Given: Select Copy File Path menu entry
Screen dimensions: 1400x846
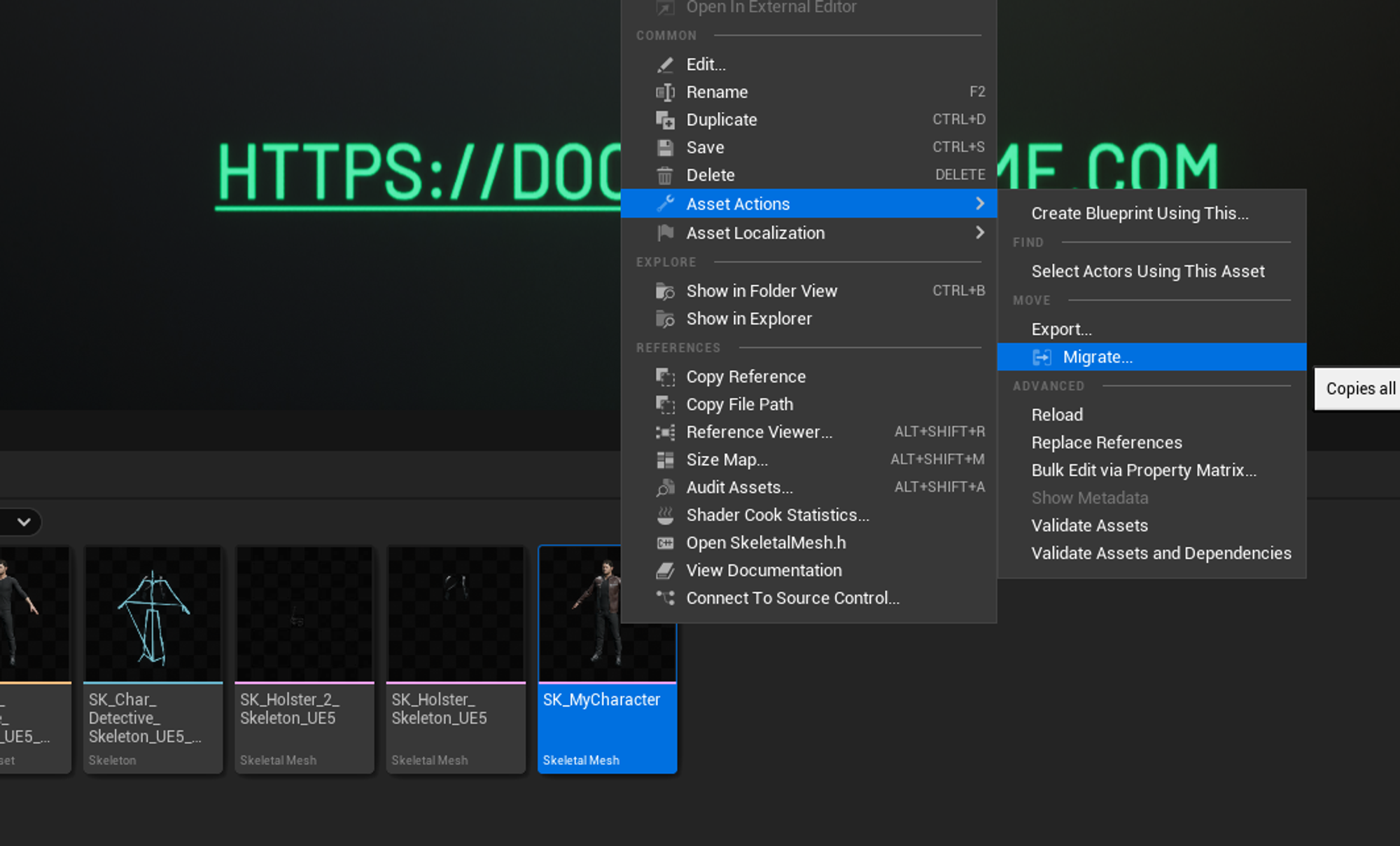Looking at the screenshot, I should point(739,404).
